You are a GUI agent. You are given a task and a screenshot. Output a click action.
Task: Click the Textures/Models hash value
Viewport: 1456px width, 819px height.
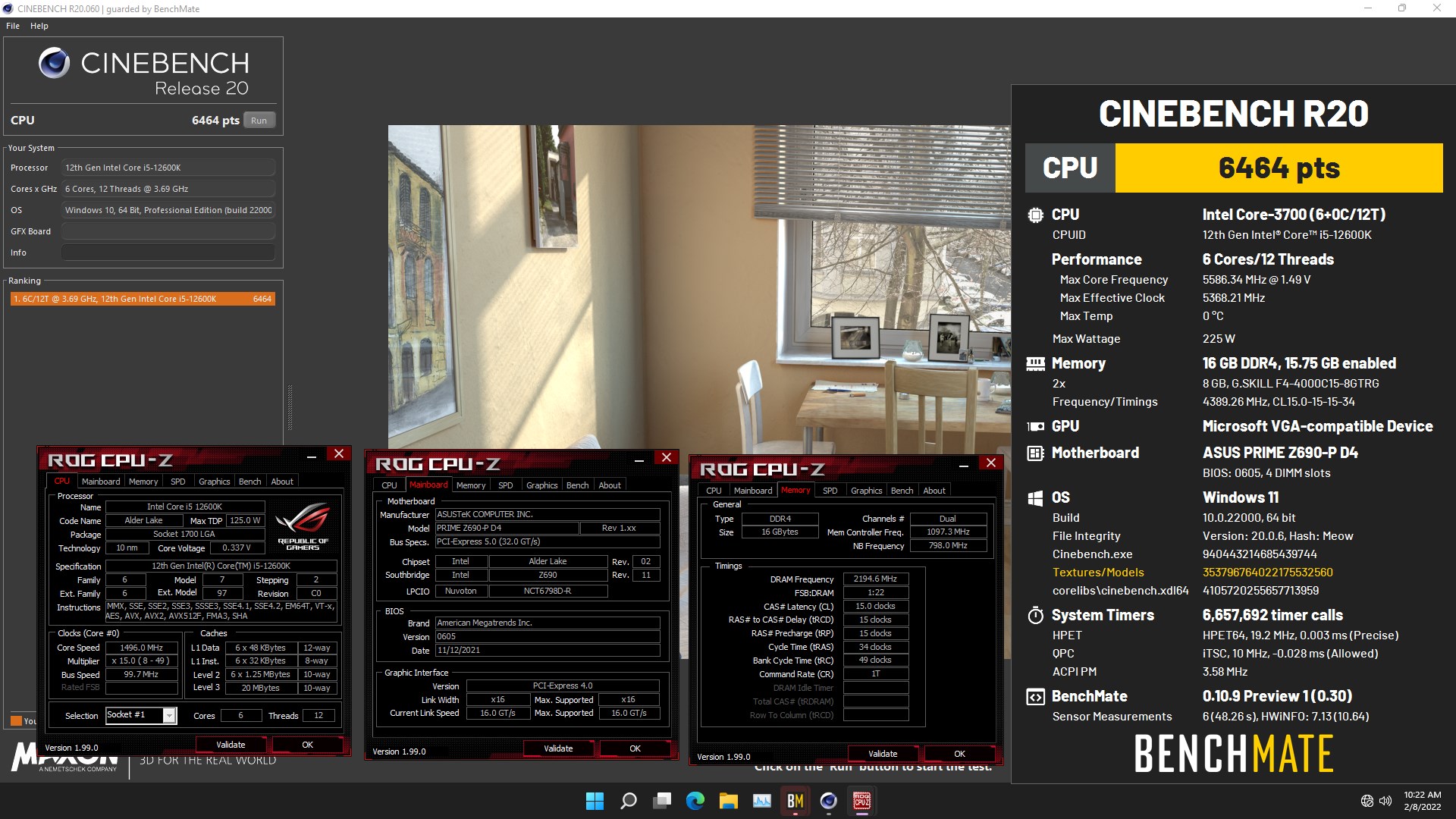coord(1267,573)
